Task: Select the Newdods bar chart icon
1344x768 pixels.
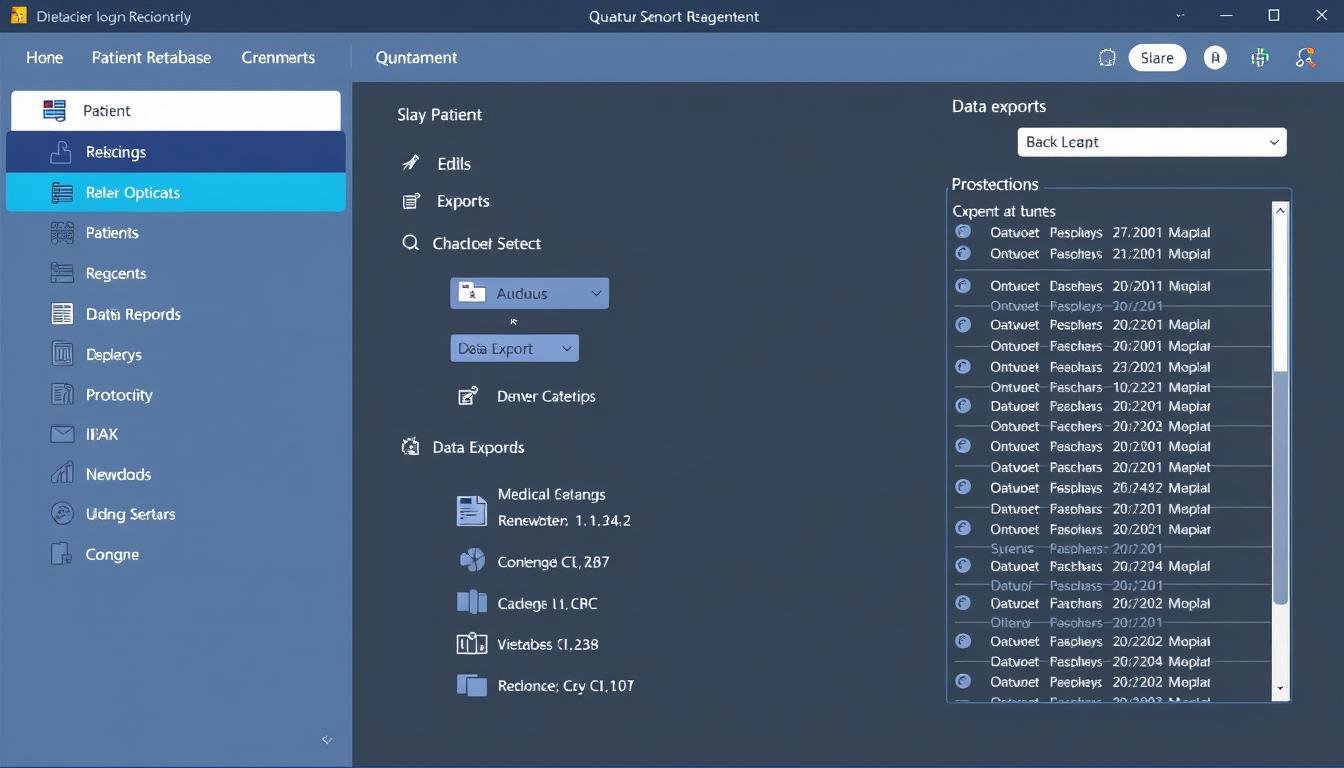Action: (x=62, y=474)
